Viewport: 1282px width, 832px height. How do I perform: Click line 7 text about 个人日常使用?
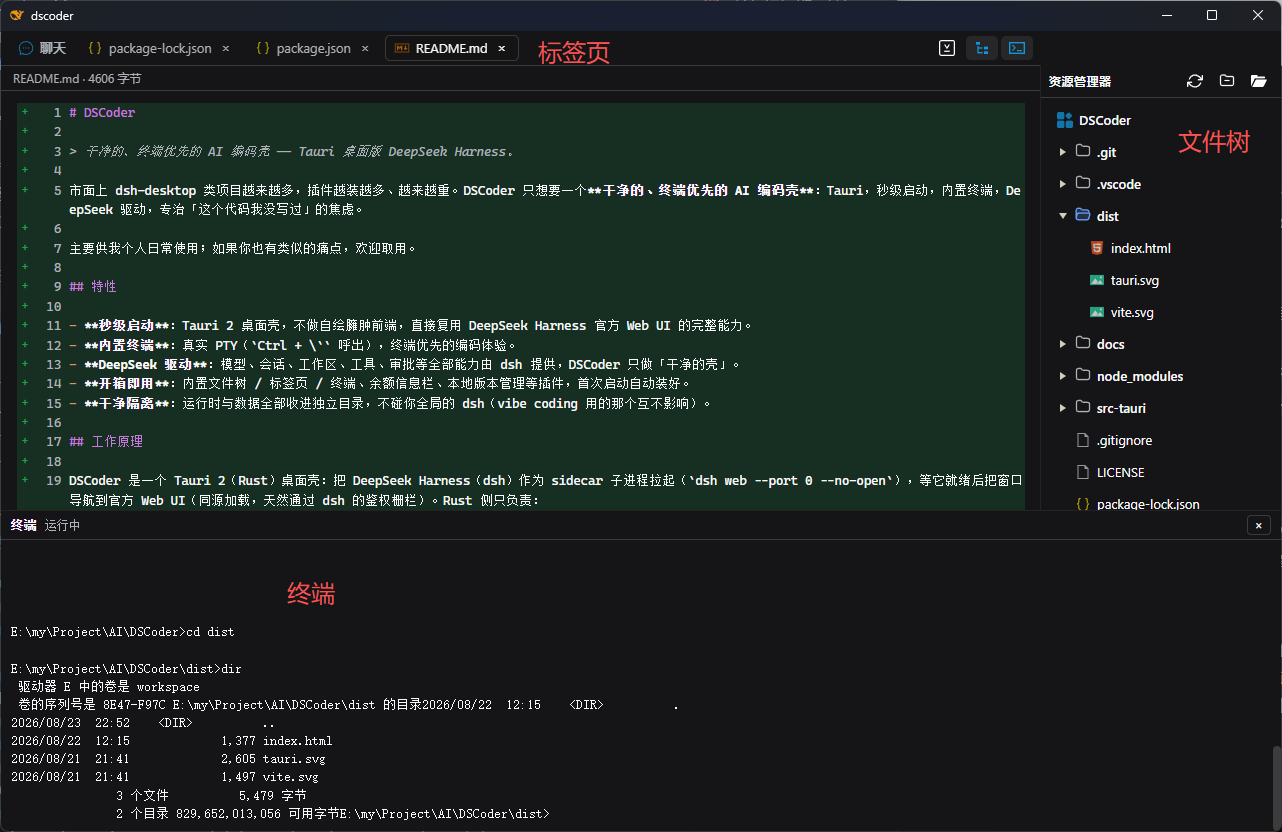tap(242, 248)
